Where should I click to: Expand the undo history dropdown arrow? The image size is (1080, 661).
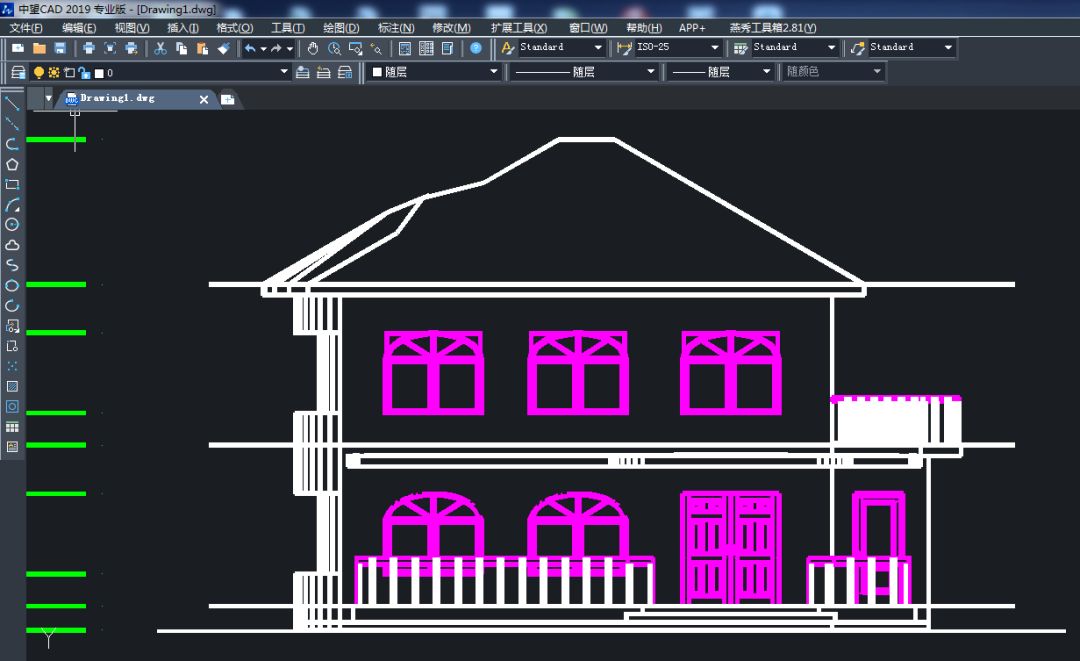(x=263, y=48)
